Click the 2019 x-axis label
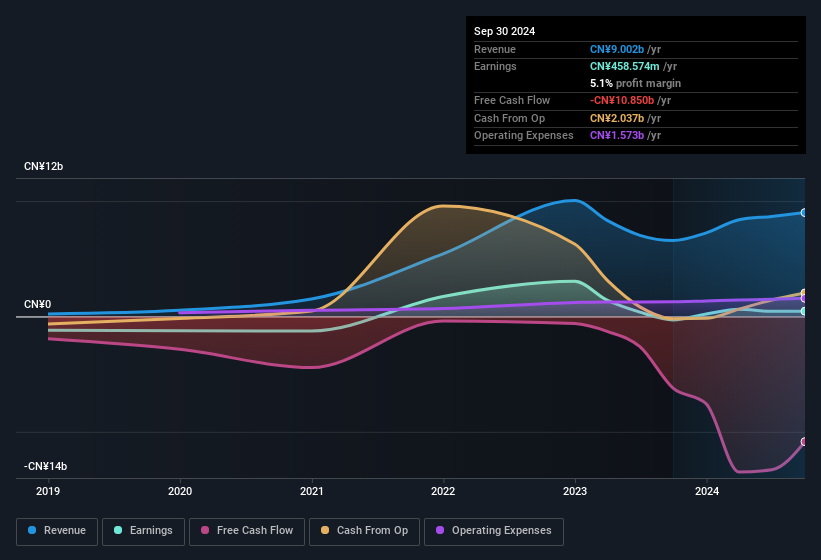Viewport: 821px width, 560px height. pos(48,491)
